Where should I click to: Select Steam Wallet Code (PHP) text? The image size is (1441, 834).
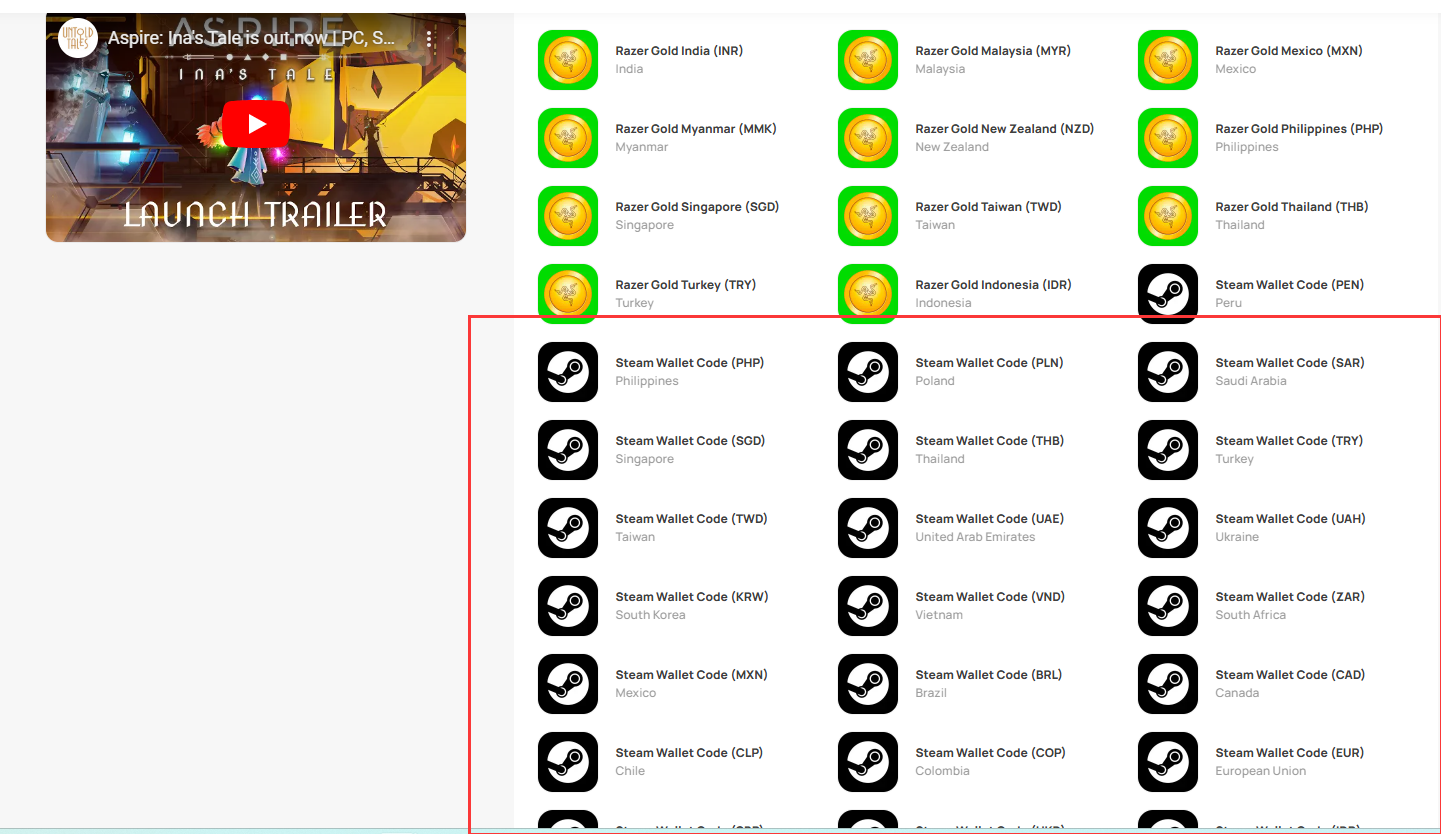(x=690, y=363)
